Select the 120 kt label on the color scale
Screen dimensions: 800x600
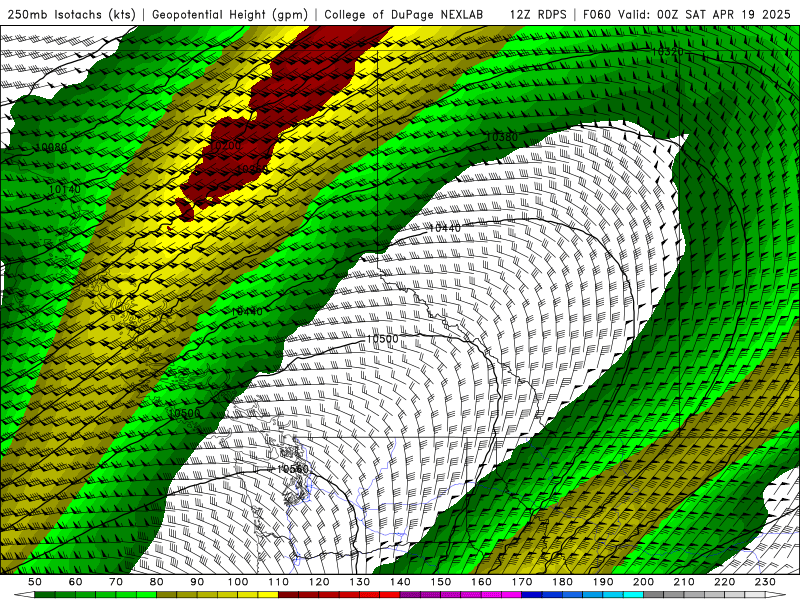[319, 582]
